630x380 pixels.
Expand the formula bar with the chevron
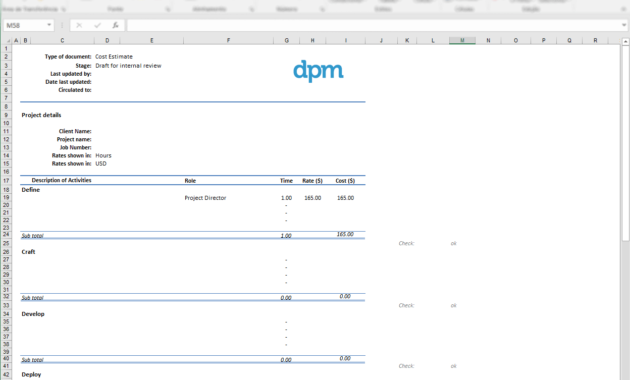(x=624, y=25)
